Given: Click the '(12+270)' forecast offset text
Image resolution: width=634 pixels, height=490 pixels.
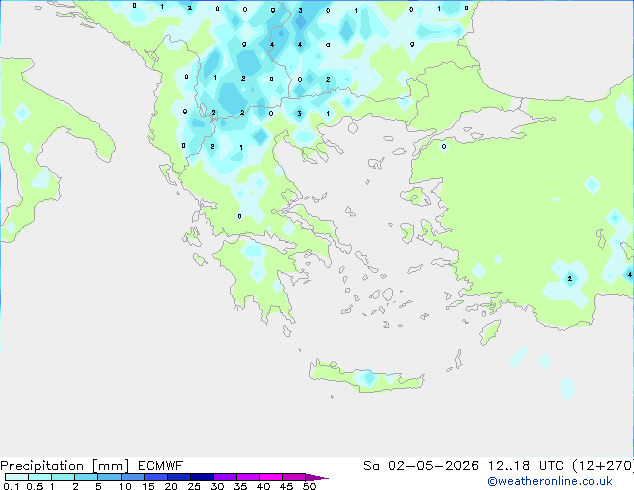Looking at the screenshot, I should pyautogui.click(x=603, y=466).
